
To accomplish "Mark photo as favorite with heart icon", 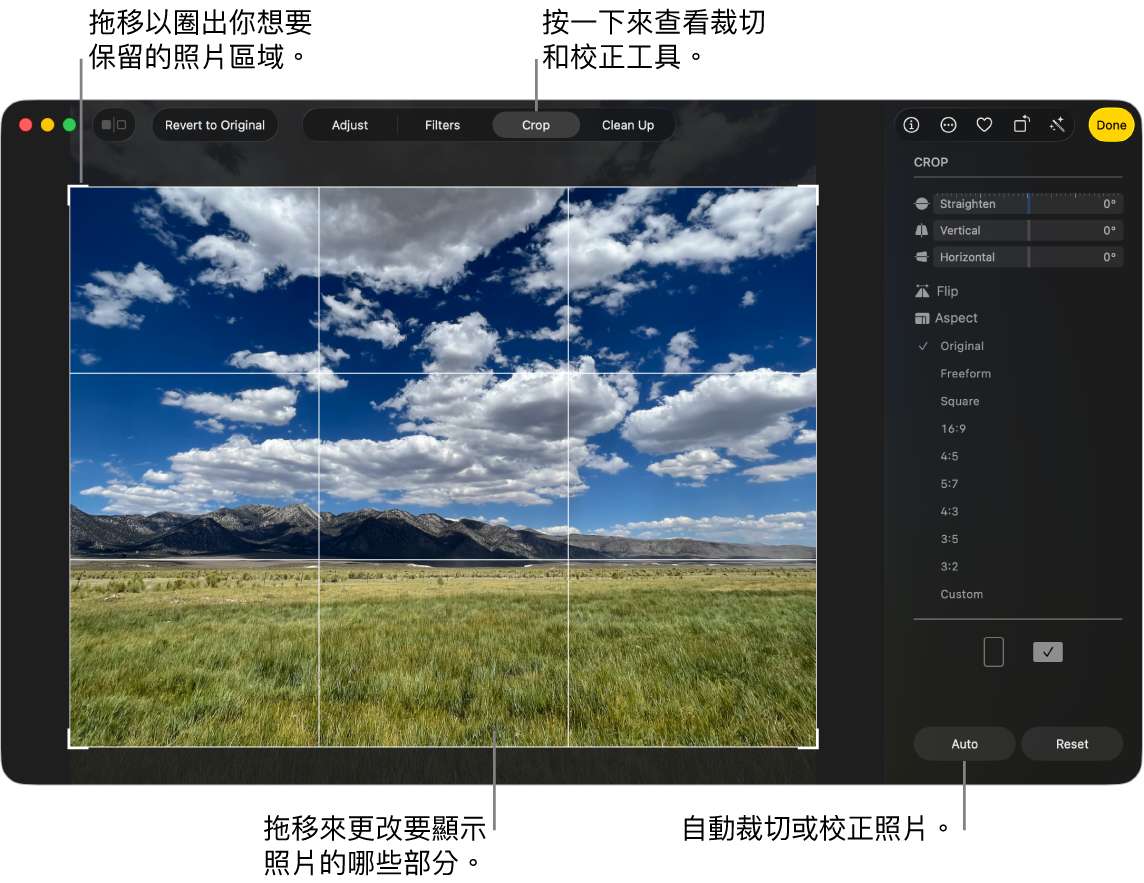I will (984, 125).
